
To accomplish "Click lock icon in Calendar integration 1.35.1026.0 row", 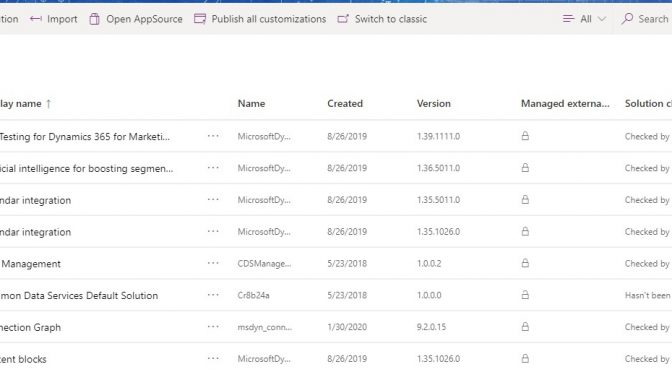I will tap(525, 231).
